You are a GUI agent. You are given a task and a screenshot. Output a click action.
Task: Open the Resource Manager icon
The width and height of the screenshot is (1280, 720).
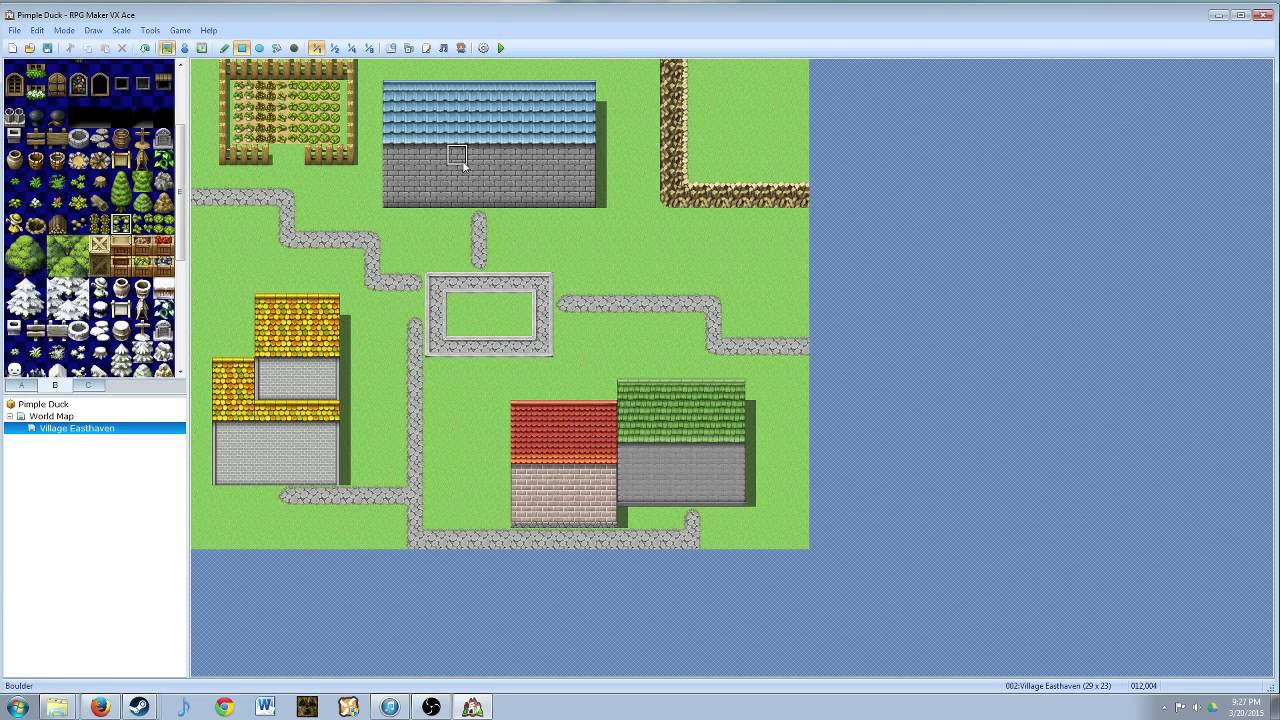[409, 48]
